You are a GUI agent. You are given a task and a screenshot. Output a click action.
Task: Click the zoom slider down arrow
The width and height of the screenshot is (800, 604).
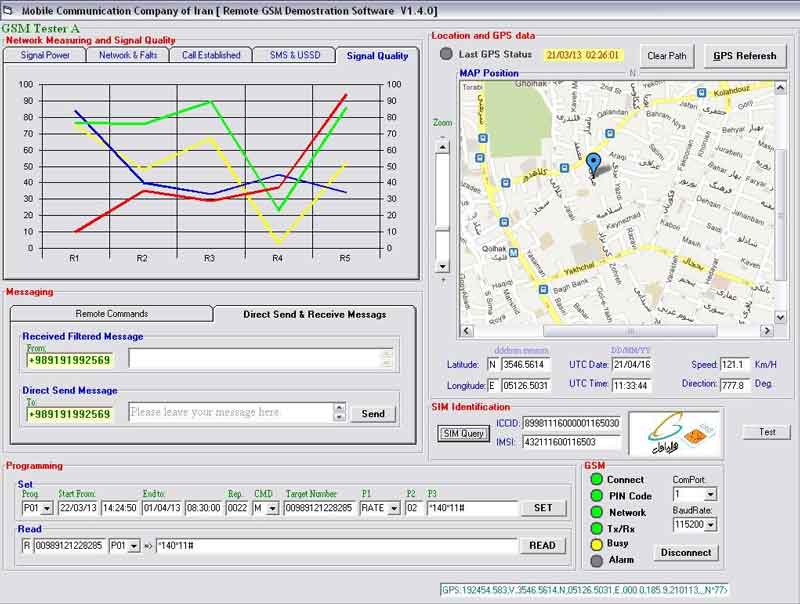pyautogui.click(x=442, y=266)
